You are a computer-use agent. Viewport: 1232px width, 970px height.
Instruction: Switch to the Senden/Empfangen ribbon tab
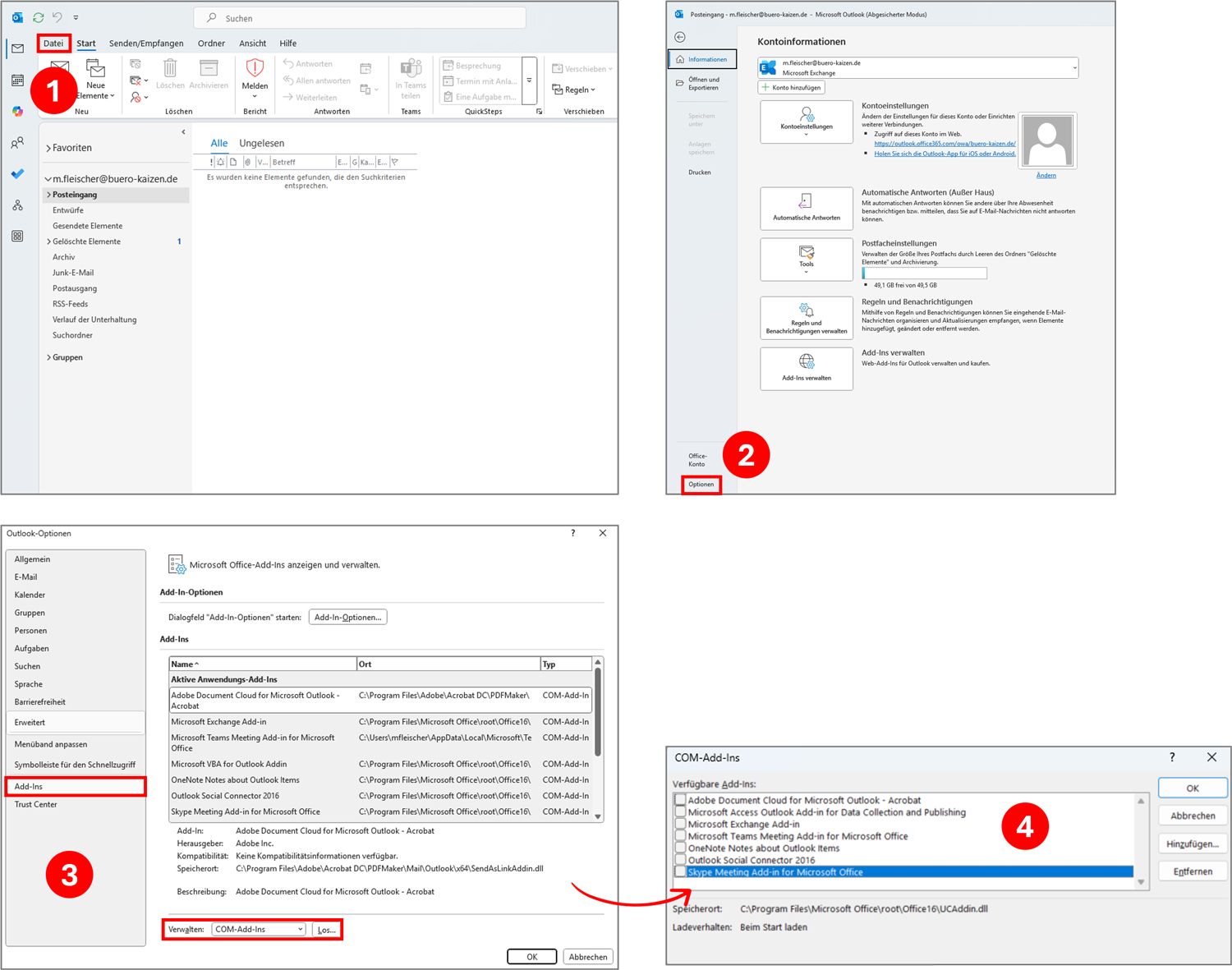coord(146,44)
